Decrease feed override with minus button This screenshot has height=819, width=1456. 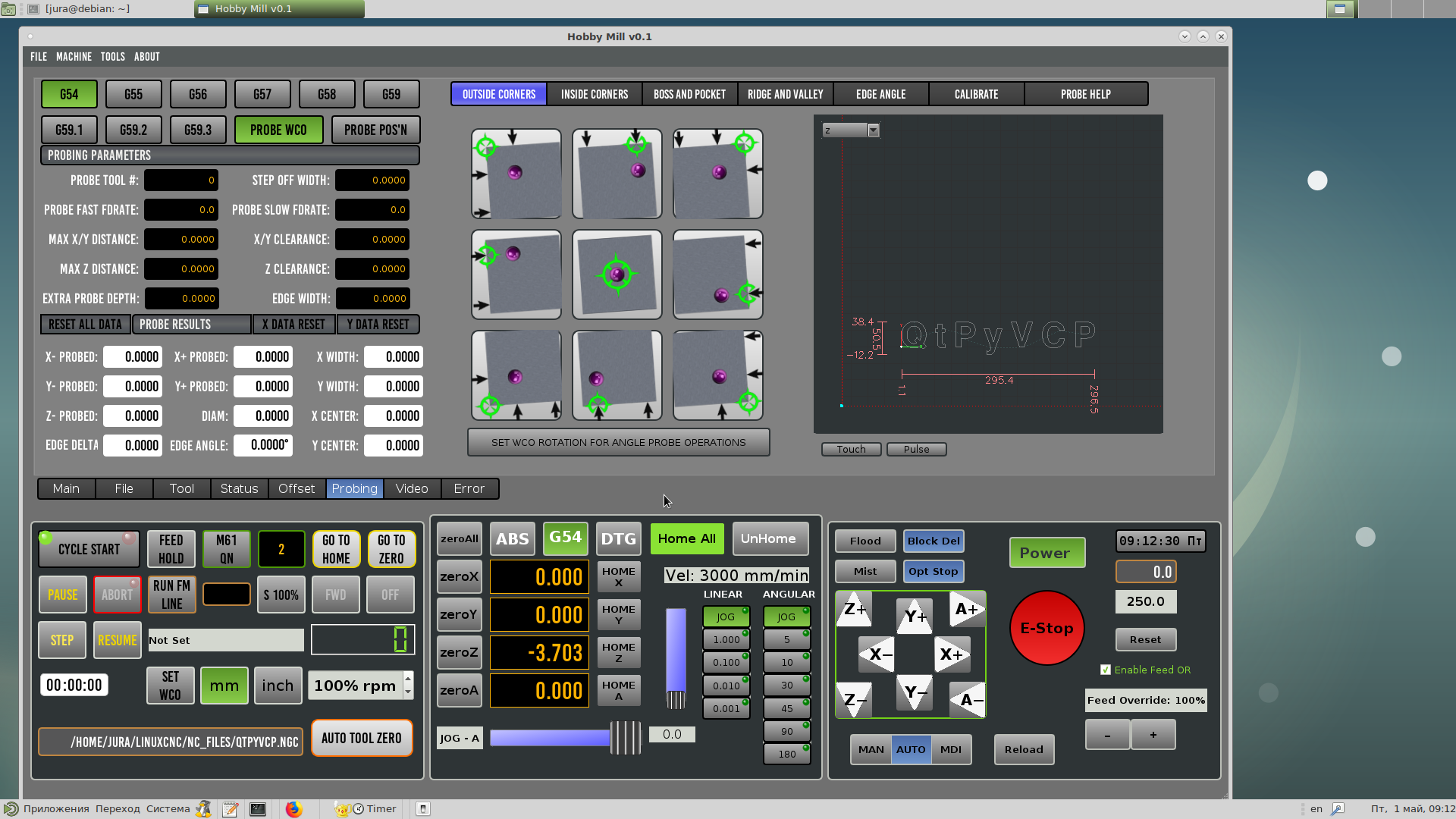click(1107, 735)
